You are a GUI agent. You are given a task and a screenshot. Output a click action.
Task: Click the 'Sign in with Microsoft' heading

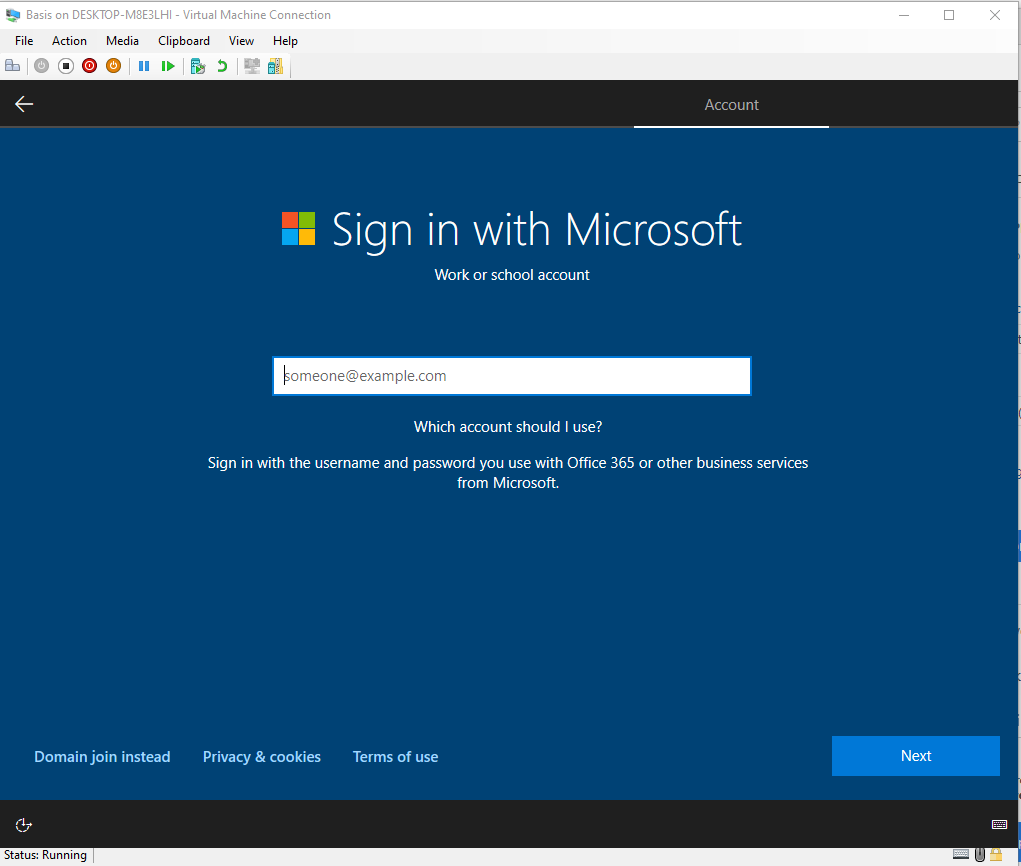coord(537,230)
